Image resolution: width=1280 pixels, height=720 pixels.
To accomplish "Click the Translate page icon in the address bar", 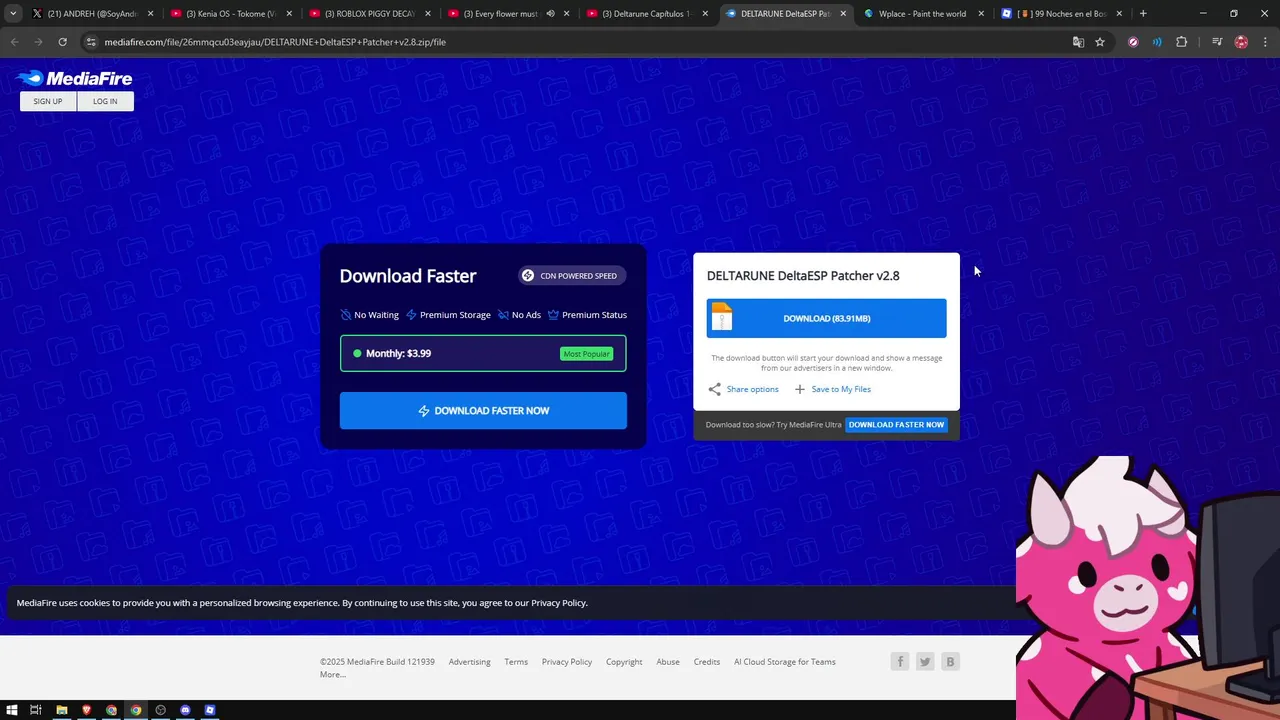I will coord(1078,42).
